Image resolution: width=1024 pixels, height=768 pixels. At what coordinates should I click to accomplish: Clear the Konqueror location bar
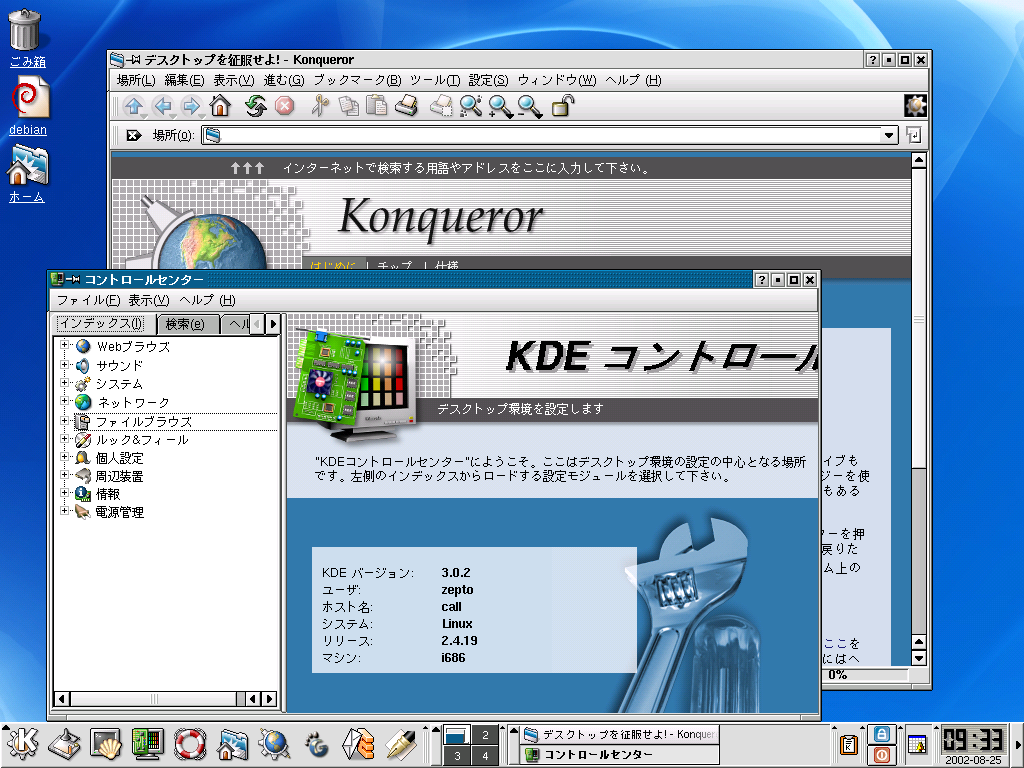coord(133,135)
